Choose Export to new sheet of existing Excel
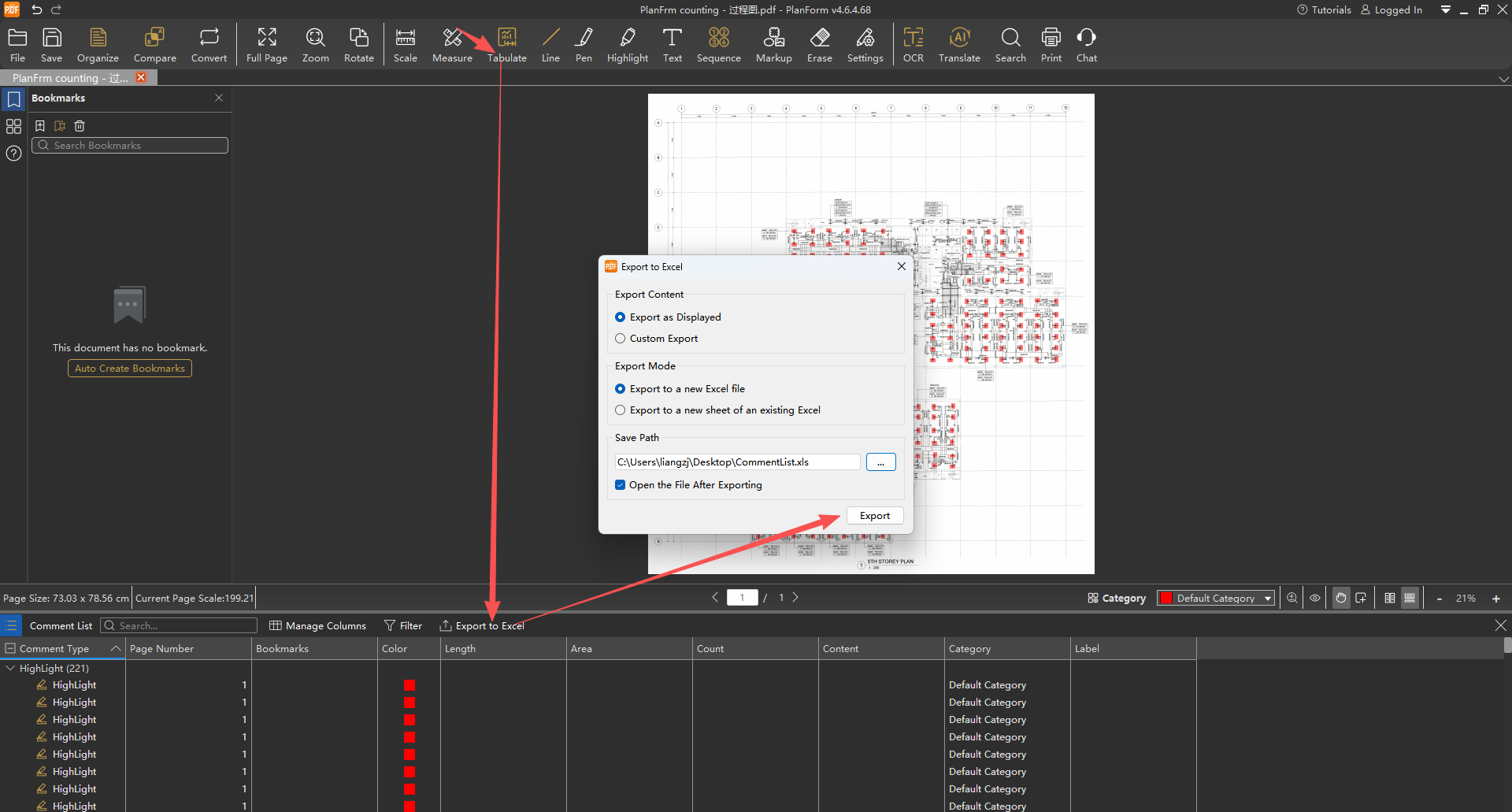This screenshot has width=1512, height=812. 621,410
